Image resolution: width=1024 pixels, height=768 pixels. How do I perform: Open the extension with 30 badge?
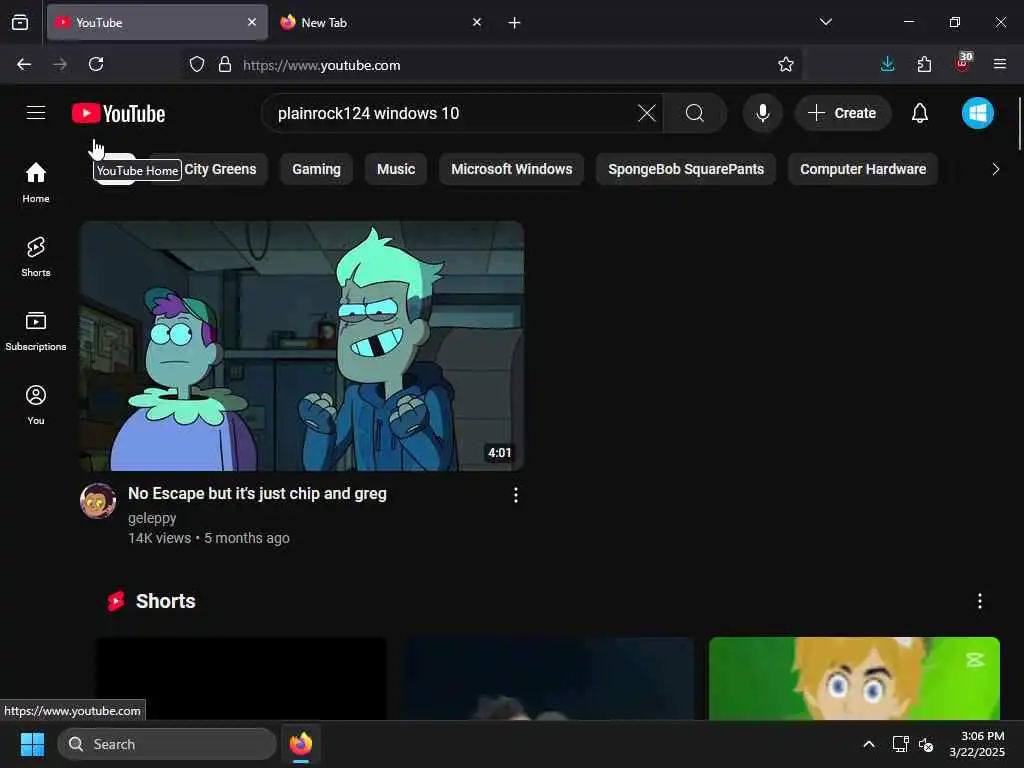(x=963, y=63)
